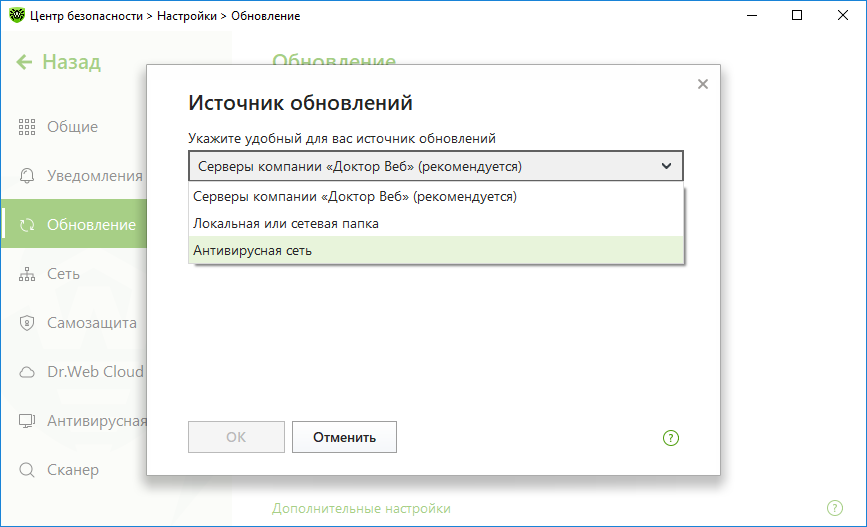The width and height of the screenshot is (867, 527).
Task: Choose Антивирусная сеть in the dropdown list
Action: [436, 251]
